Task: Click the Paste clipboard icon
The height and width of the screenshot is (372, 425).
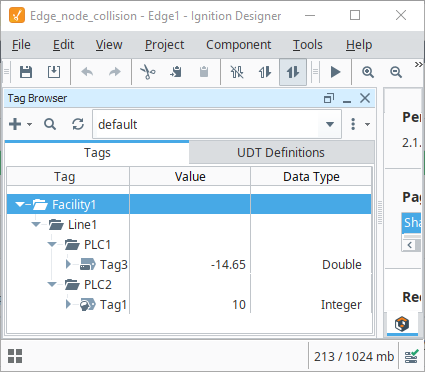Action: tap(204, 72)
